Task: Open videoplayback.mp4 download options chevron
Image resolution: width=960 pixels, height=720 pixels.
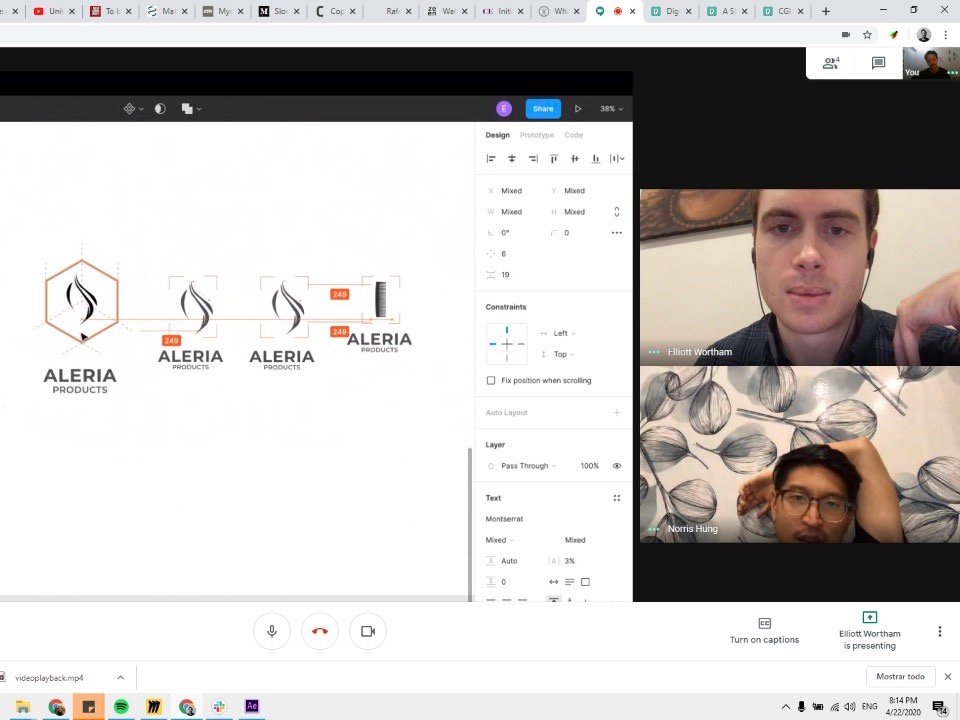Action: click(x=121, y=677)
